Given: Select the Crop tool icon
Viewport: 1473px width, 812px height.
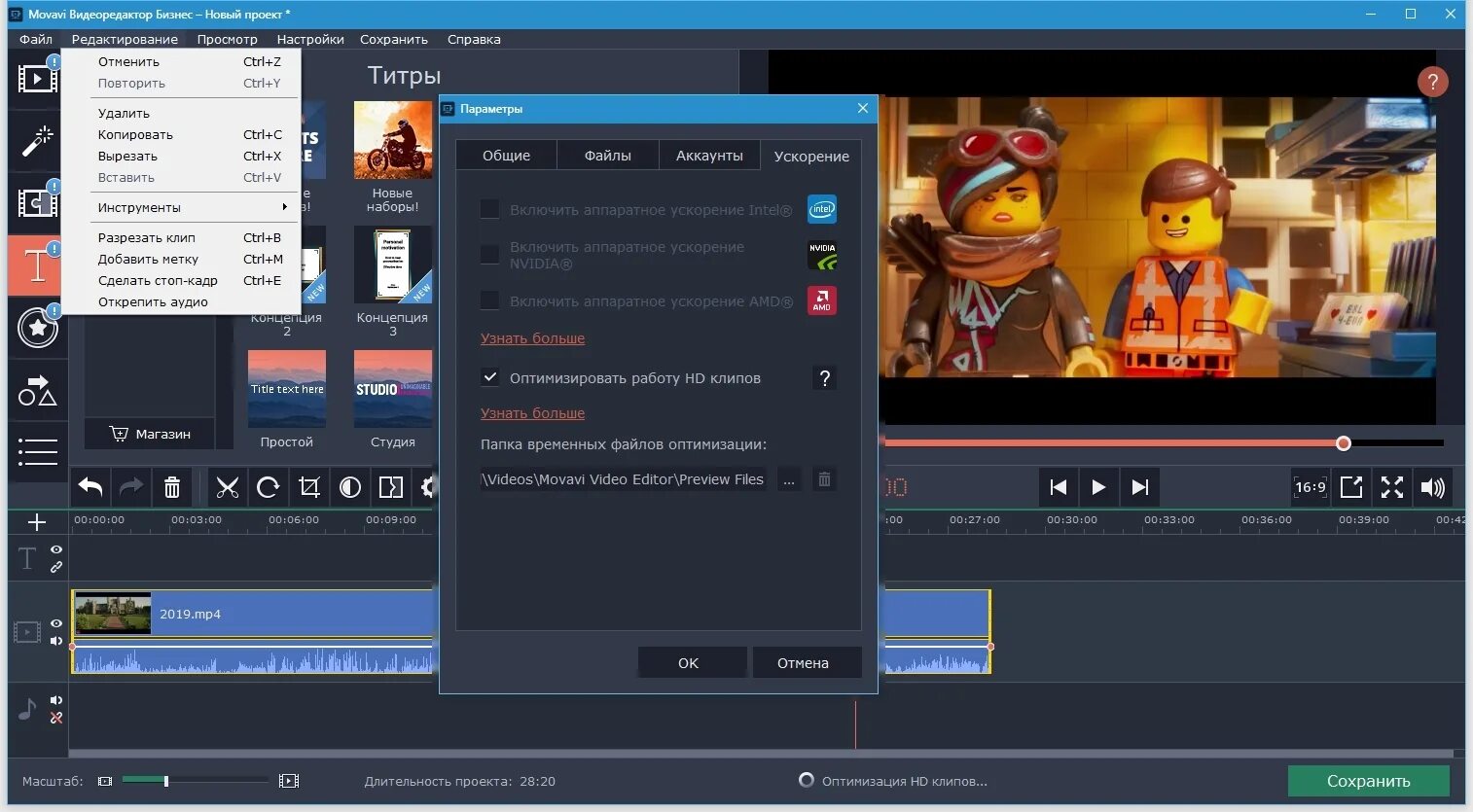Looking at the screenshot, I should click(309, 487).
